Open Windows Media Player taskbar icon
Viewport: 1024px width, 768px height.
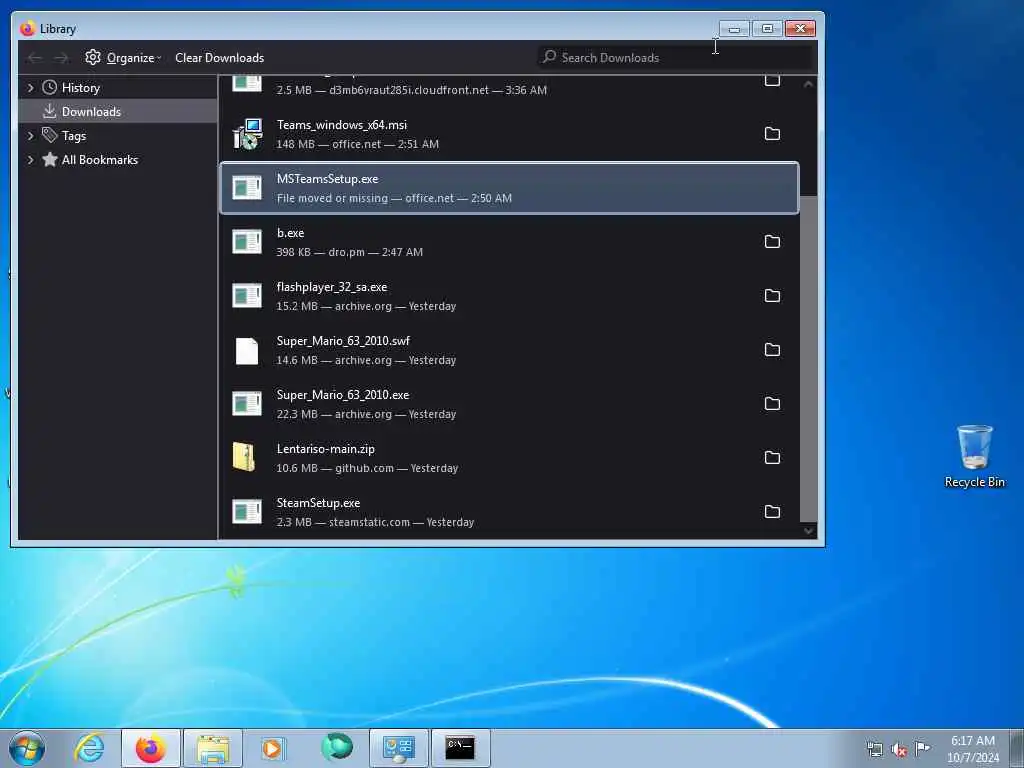pyautogui.click(x=272, y=748)
